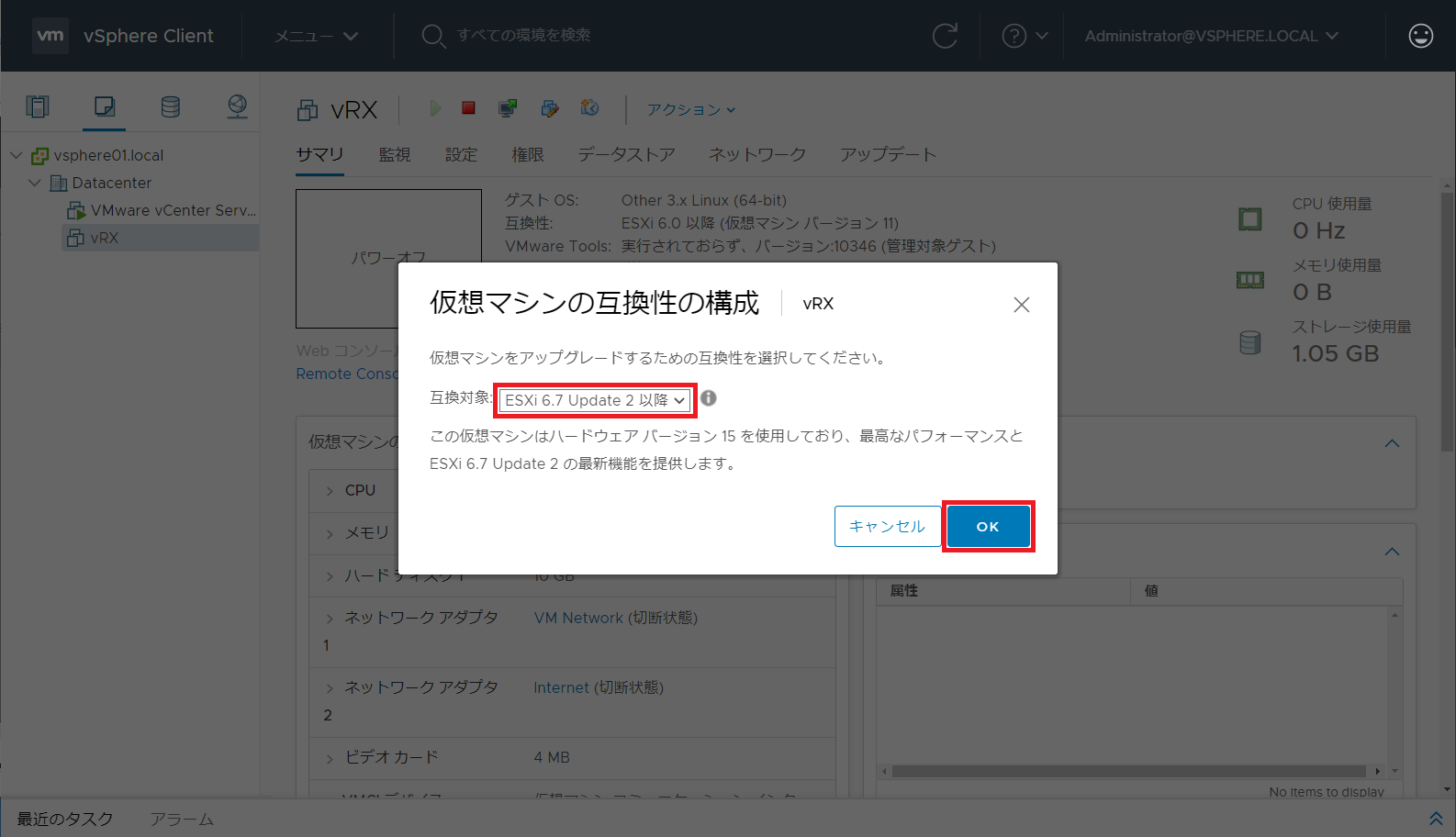Click the memory usage icon
The height and width of the screenshot is (837, 1456).
[x=1250, y=280]
